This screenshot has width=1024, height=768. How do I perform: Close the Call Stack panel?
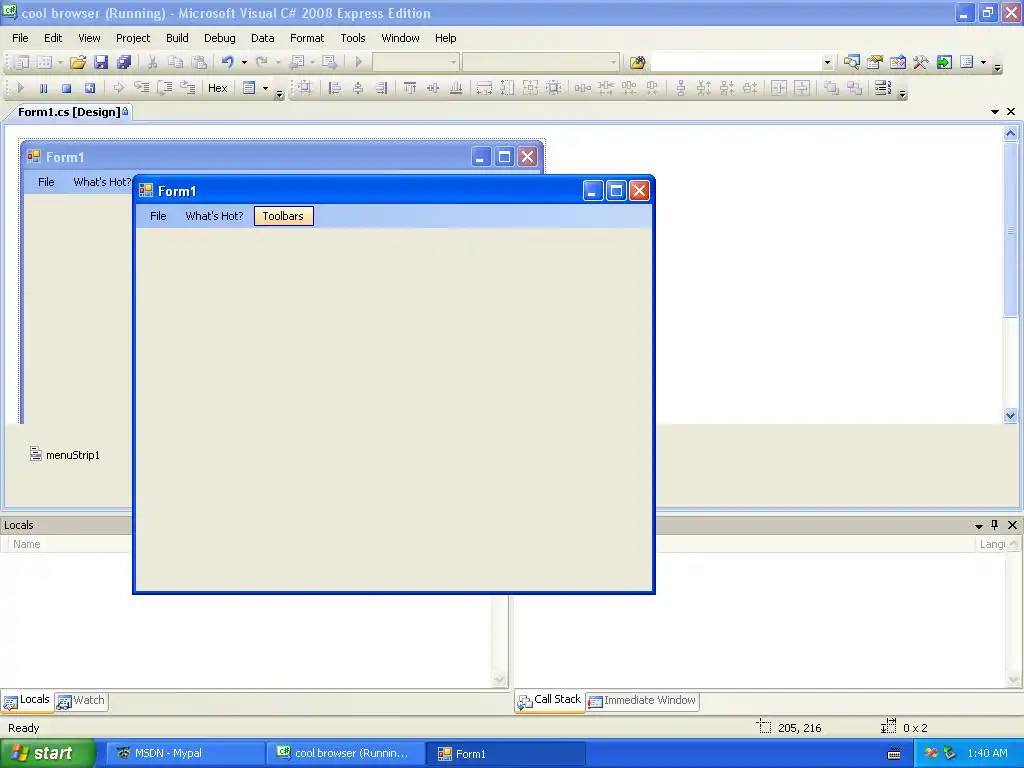(x=1012, y=525)
